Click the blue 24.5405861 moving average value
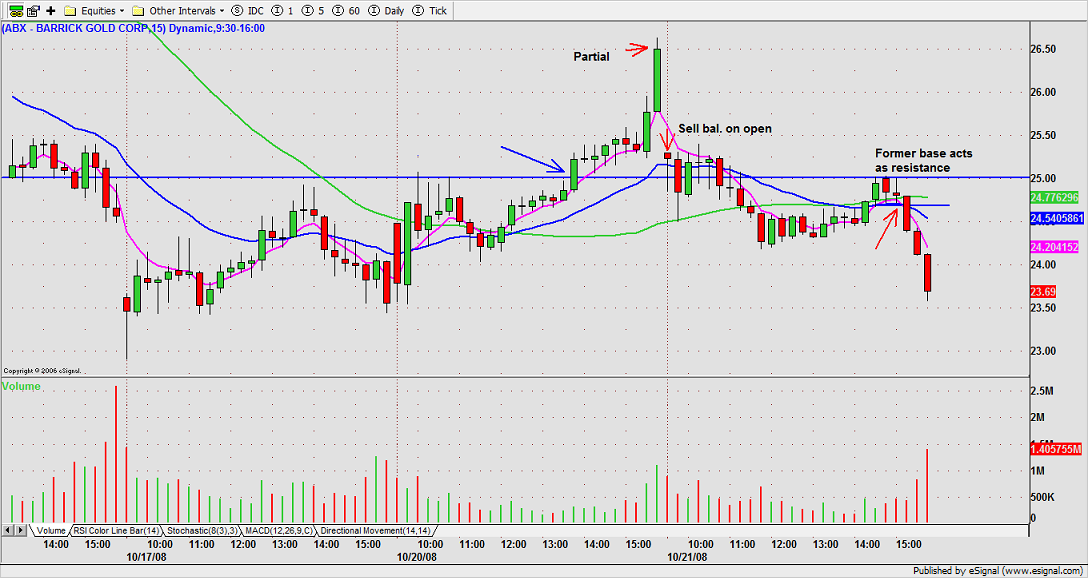1088x578 pixels. pyautogui.click(x=1057, y=217)
